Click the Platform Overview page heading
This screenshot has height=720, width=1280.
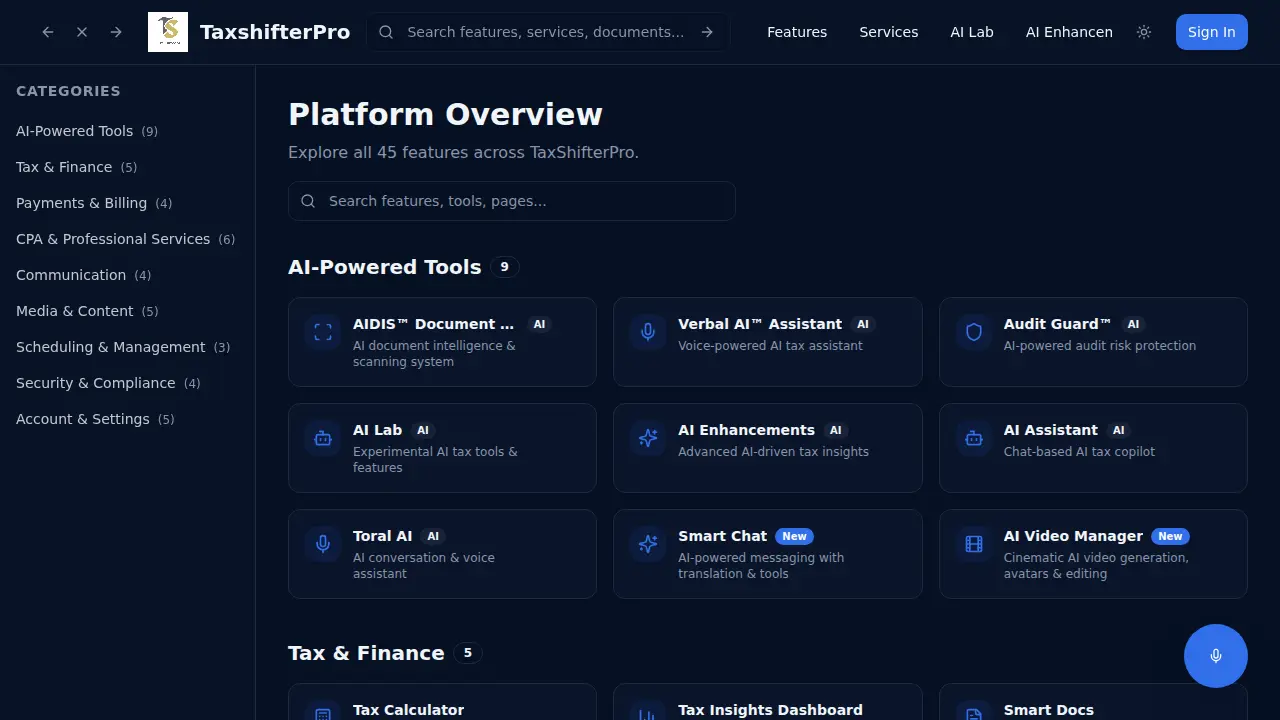[445, 115]
